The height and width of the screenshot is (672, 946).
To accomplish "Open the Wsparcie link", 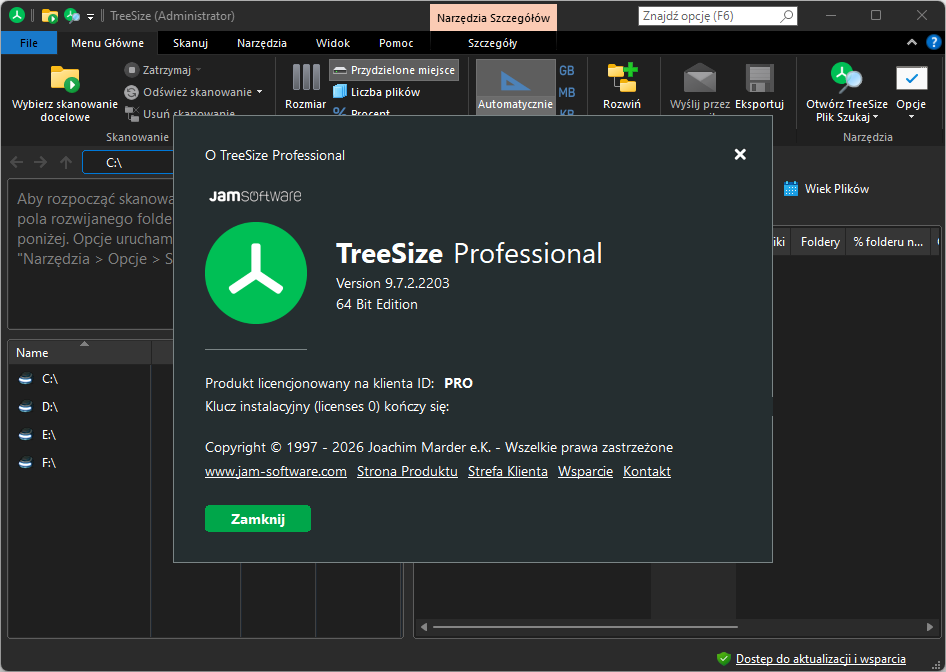I will (585, 472).
